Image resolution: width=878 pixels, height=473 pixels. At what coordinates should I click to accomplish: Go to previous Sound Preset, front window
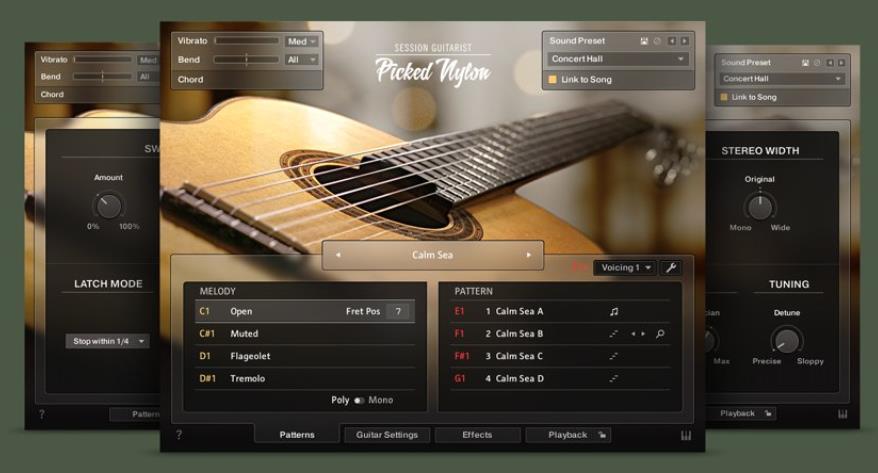coord(671,41)
